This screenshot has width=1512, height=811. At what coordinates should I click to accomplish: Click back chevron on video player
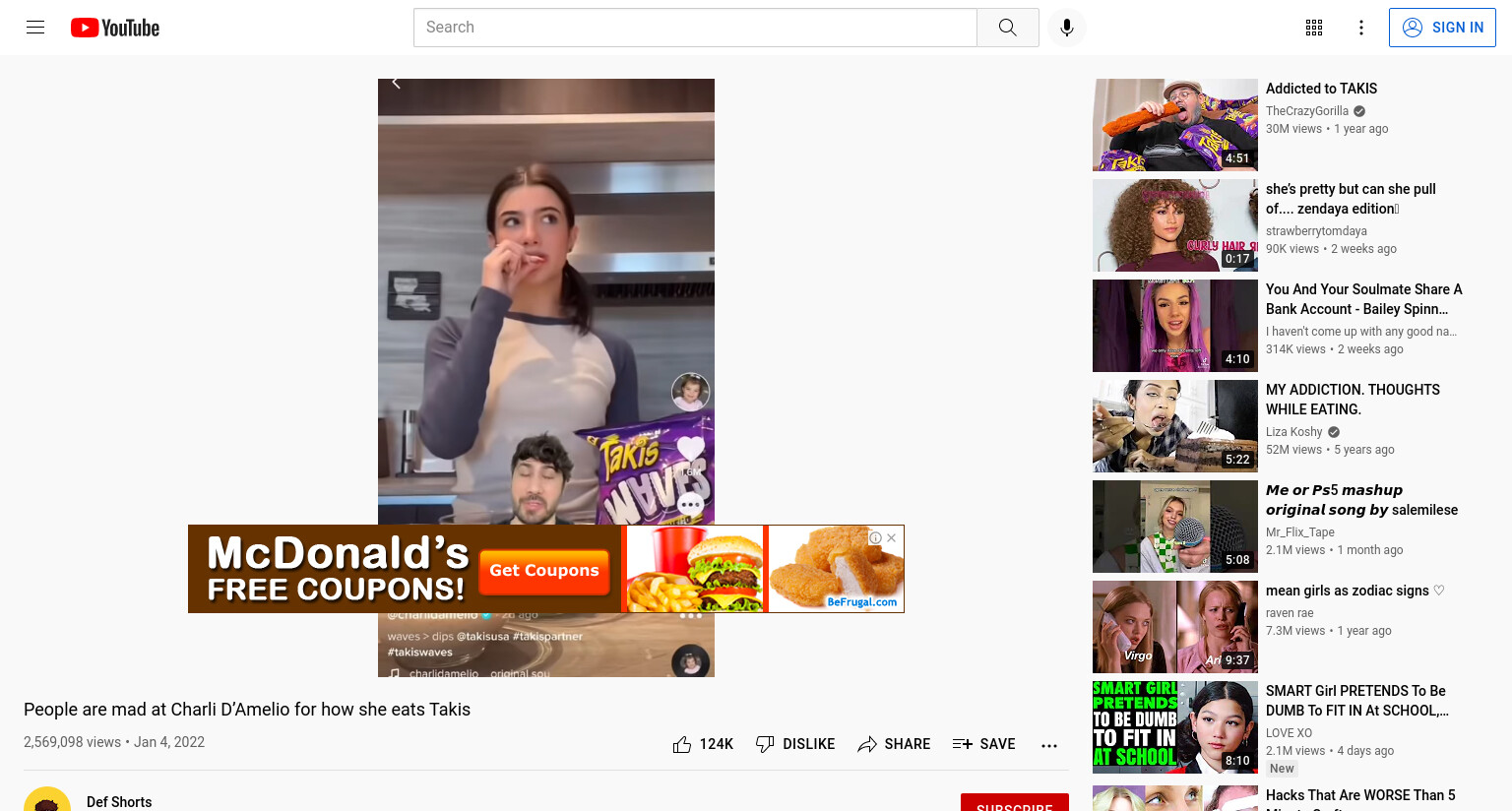(x=396, y=84)
